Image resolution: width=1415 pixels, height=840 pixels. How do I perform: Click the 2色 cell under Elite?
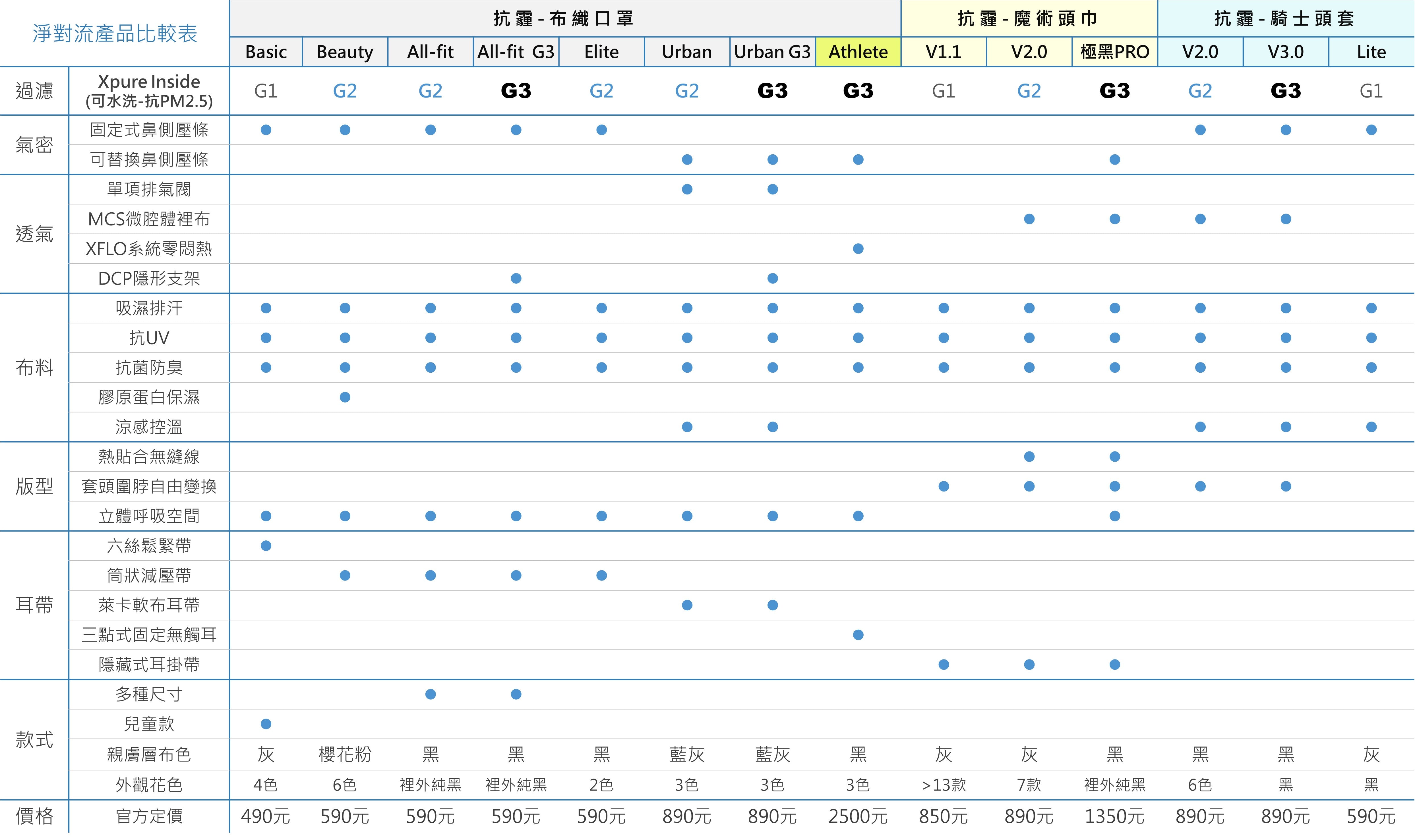pos(601,785)
